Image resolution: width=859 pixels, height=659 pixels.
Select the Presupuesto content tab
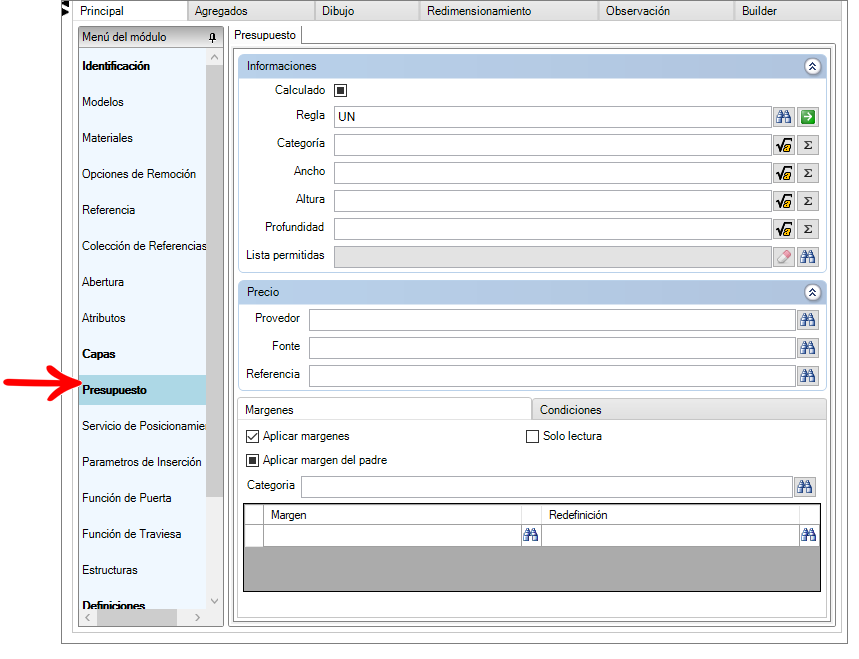tap(265, 35)
